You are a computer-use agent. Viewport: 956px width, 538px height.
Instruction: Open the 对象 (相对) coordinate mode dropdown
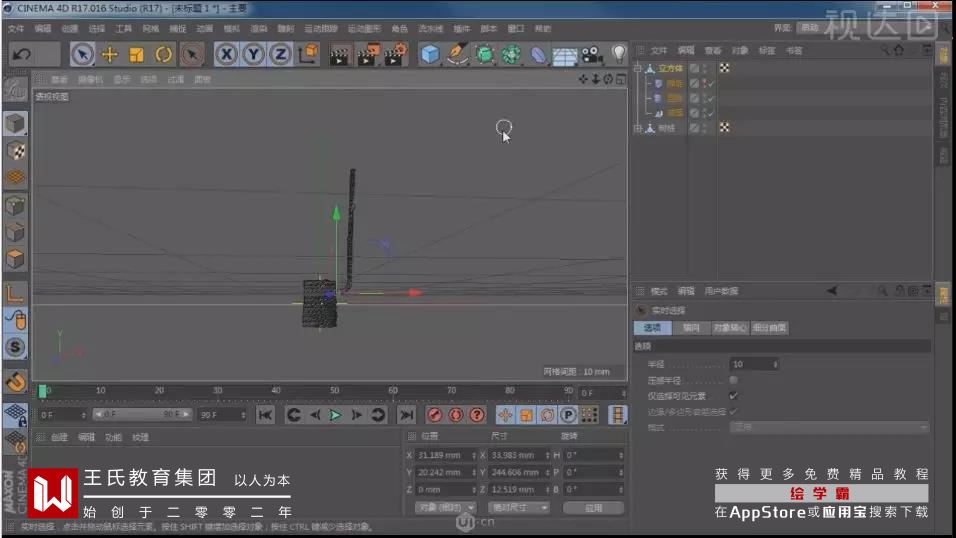(445, 508)
